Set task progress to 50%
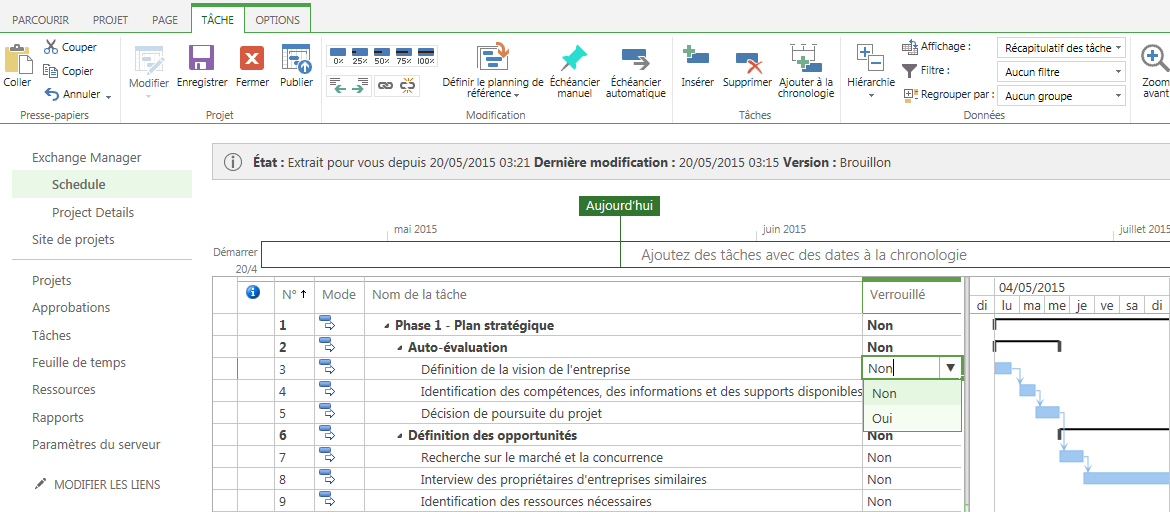 click(x=382, y=55)
